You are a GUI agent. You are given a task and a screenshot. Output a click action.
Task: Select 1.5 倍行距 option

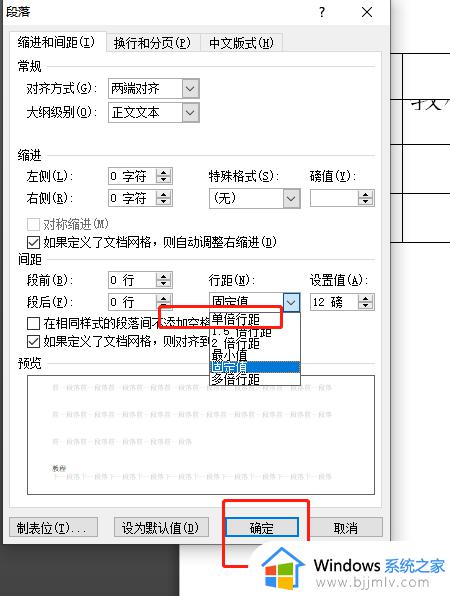point(255,331)
